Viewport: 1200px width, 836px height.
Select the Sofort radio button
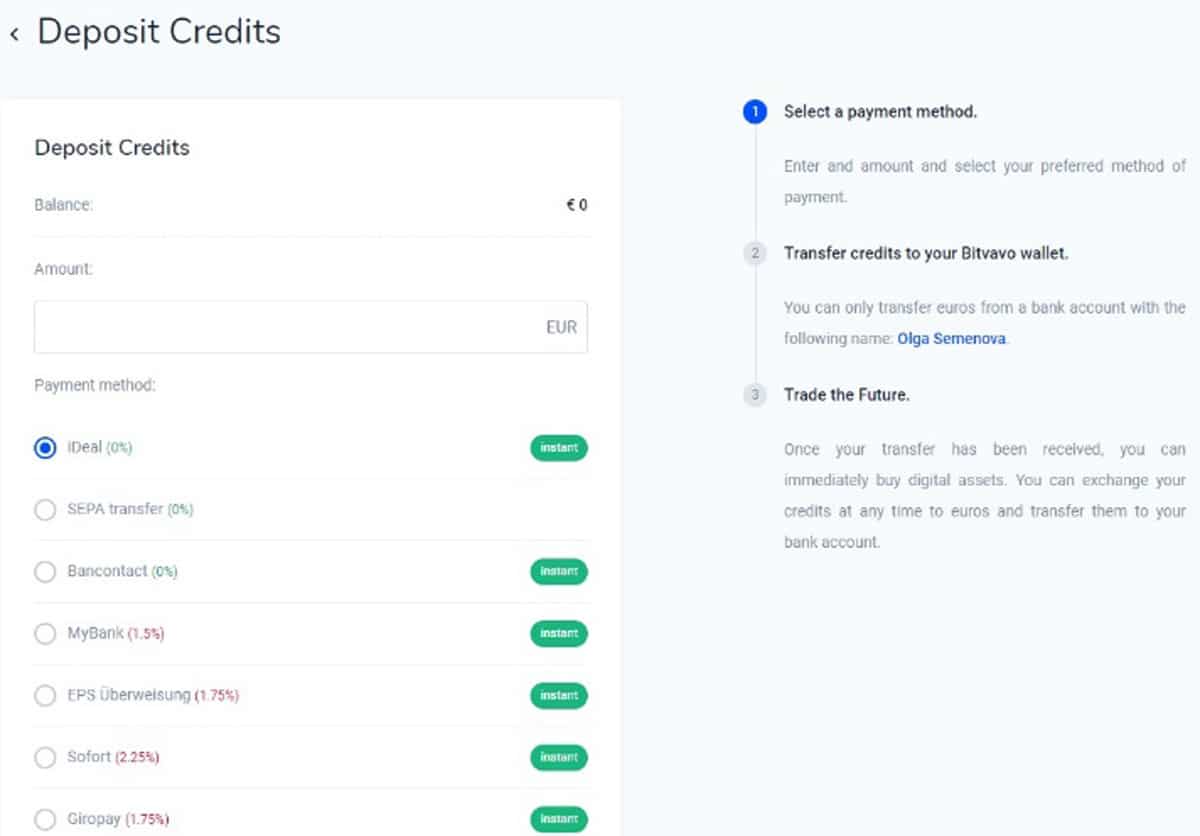click(45, 758)
